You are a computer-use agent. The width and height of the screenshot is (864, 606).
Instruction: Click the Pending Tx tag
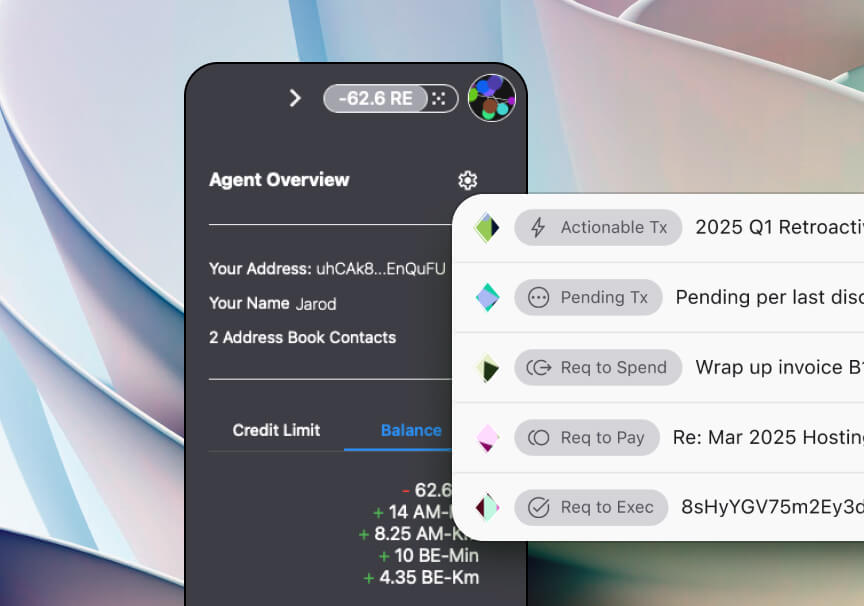(x=588, y=297)
